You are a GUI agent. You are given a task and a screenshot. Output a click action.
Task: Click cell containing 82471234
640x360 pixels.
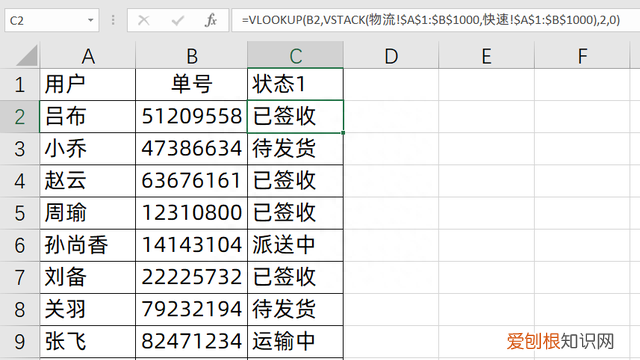pyautogui.click(x=191, y=342)
